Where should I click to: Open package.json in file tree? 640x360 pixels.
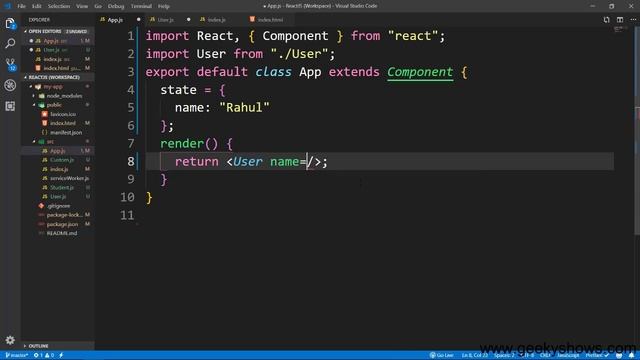(58, 224)
